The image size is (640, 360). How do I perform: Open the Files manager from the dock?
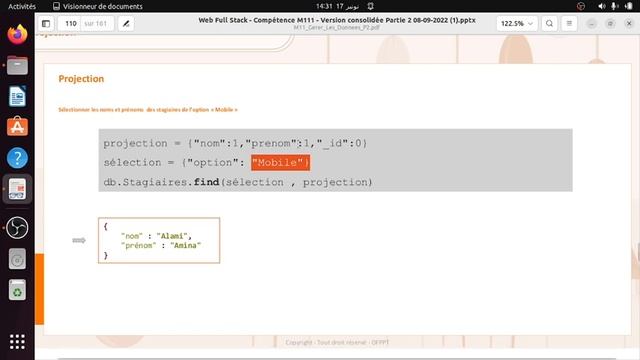coord(17,65)
